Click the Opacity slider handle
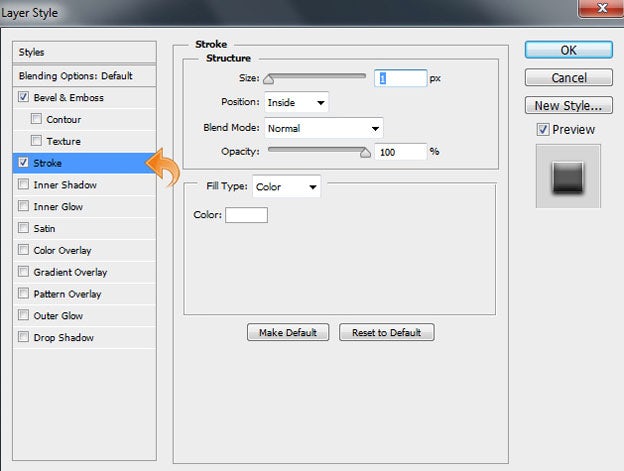The image size is (624, 471). [x=365, y=153]
